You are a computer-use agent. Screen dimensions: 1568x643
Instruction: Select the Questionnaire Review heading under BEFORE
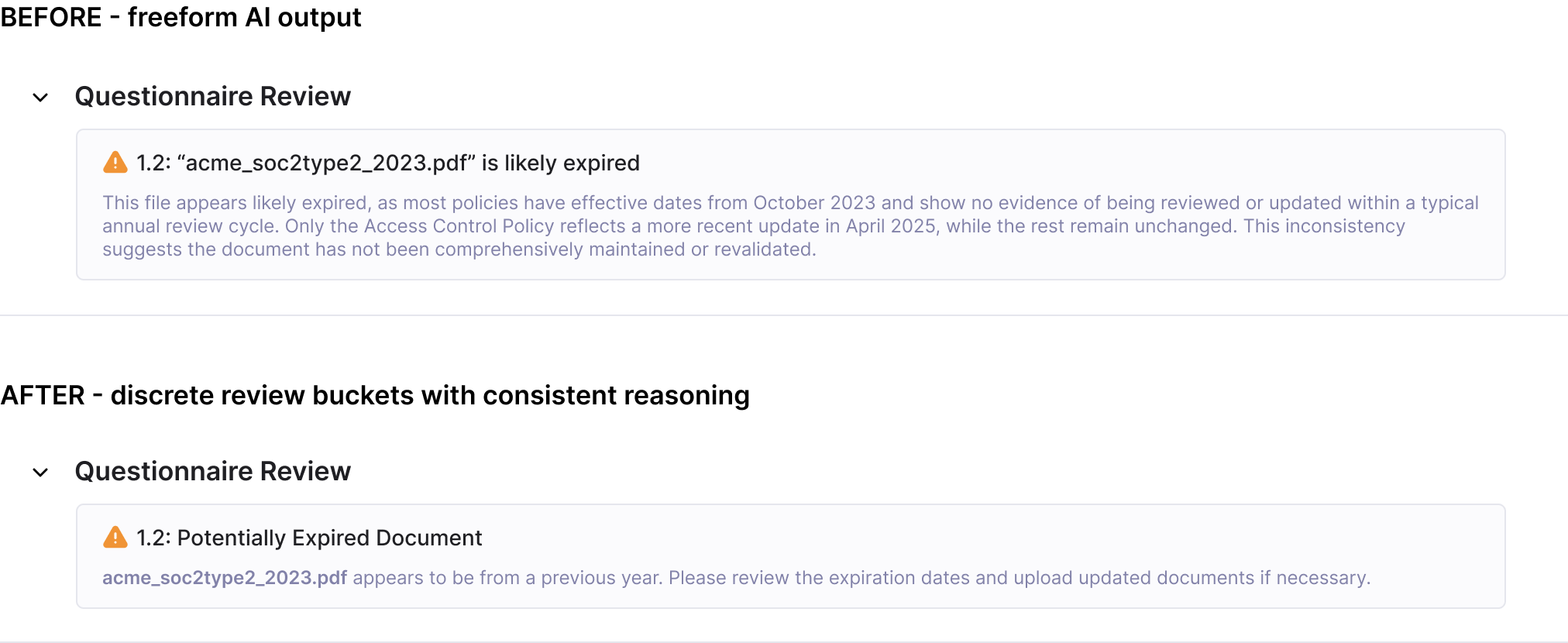213,96
